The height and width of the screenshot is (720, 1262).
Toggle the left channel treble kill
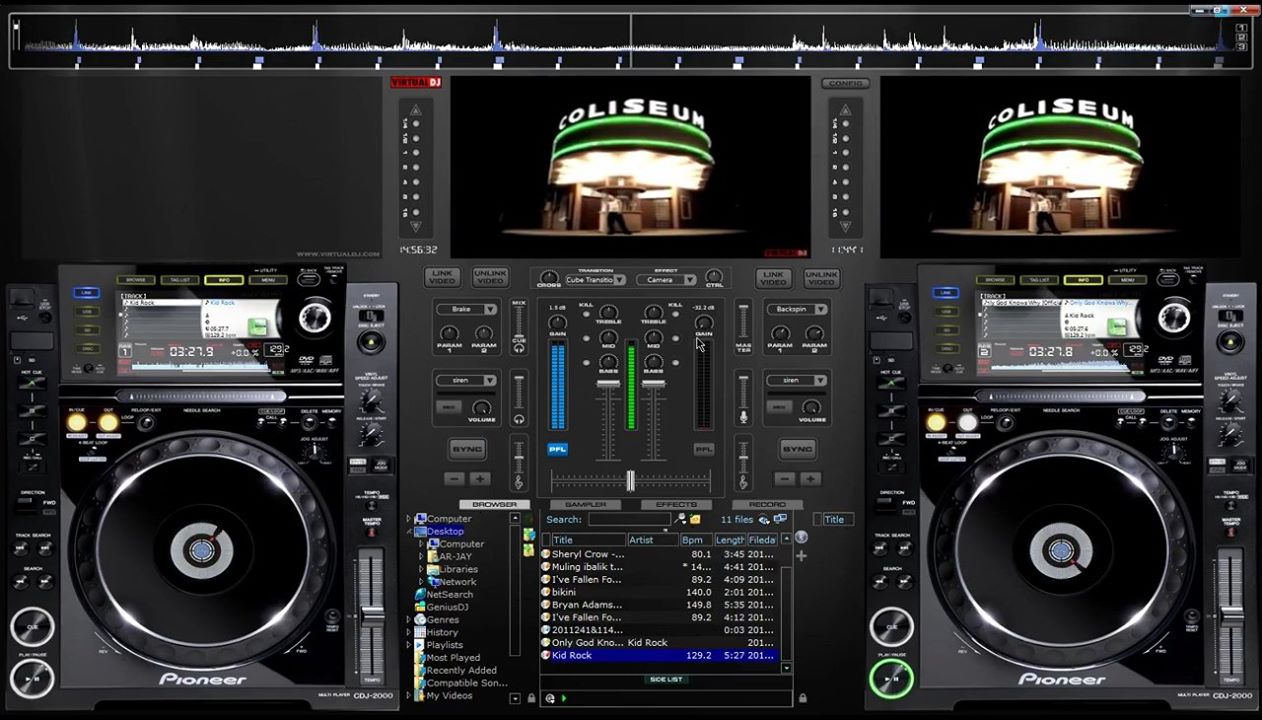pyautogui.click(x=586, y=314)
